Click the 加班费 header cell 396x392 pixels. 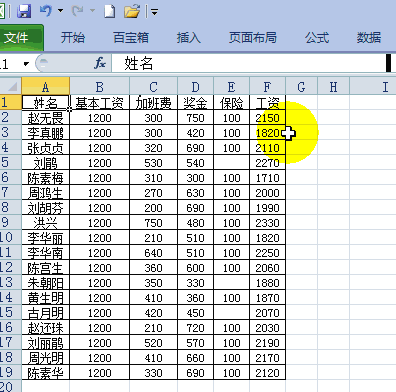153,102
